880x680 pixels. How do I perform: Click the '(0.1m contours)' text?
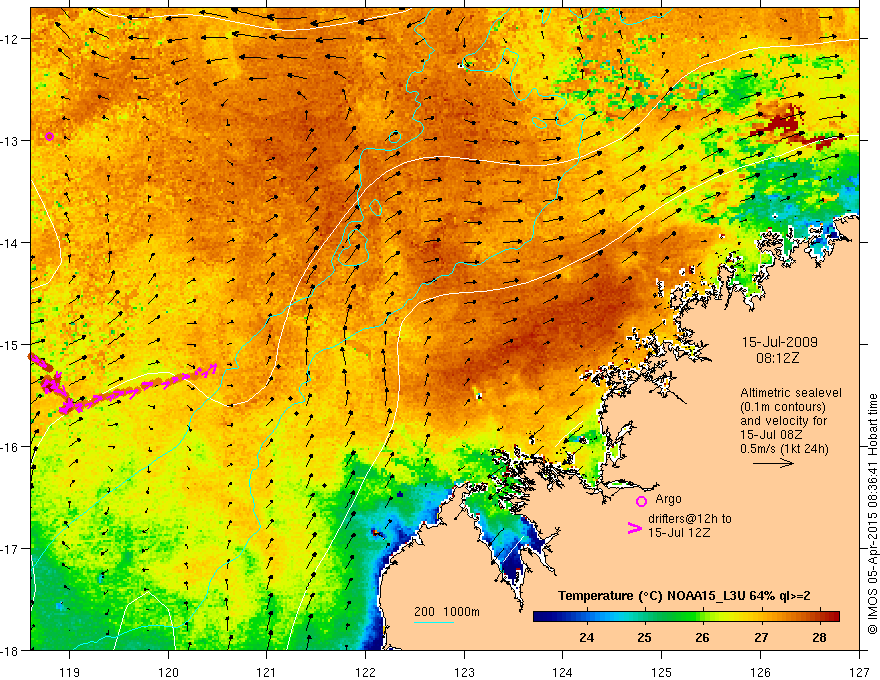(x=783, y=407)
